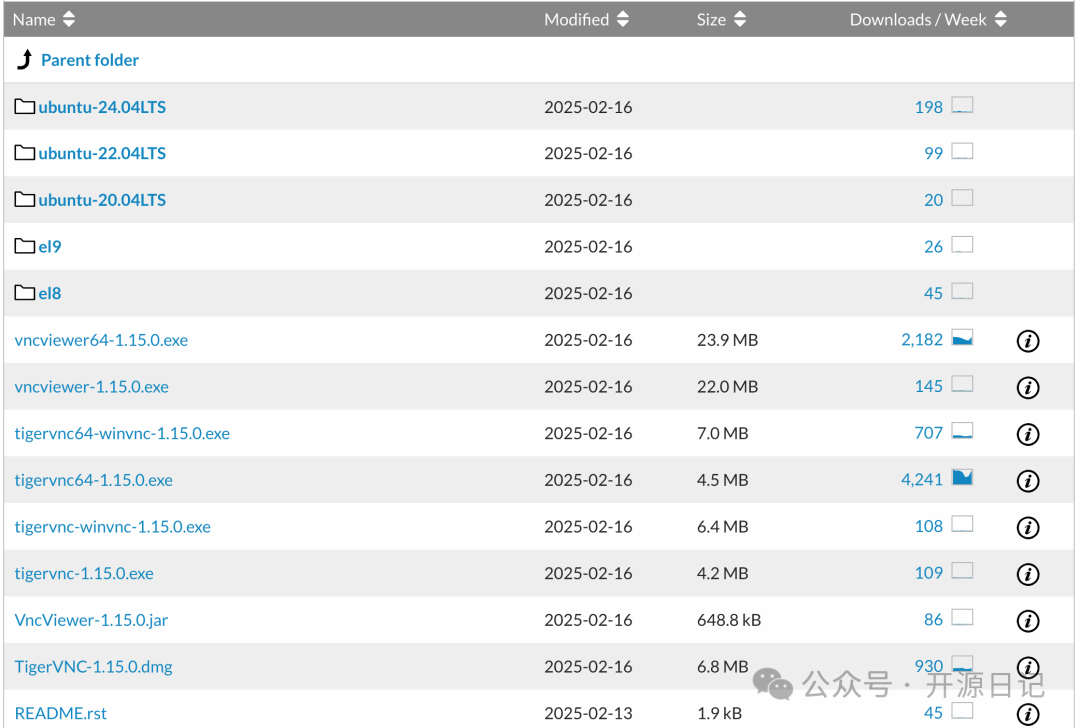Click the Parent folder up-arrow icon

pos(25,60)
